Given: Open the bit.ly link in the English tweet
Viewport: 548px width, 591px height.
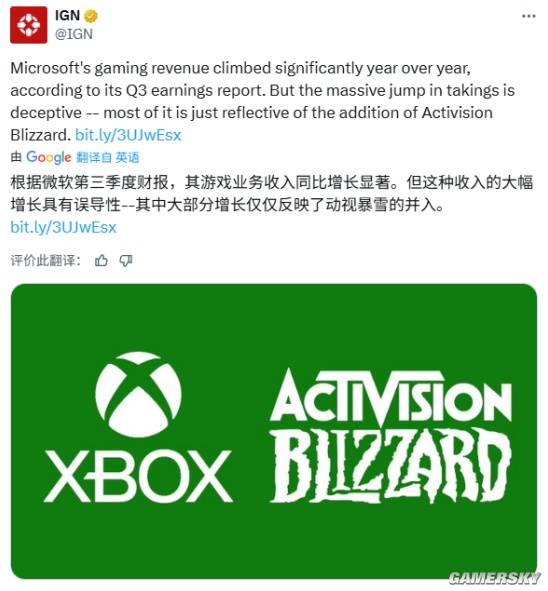Looking at the screenshot, I should coord(128,135).
